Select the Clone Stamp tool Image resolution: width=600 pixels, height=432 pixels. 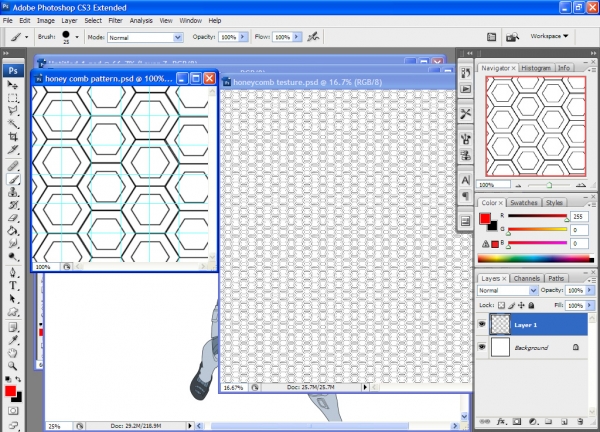pyautogui.click(x=13, y=192)
